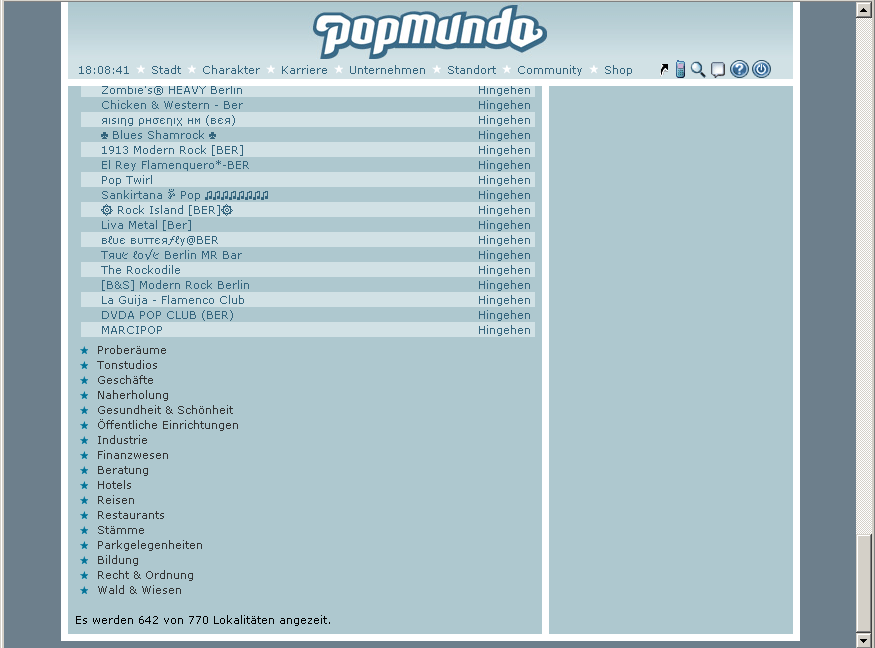Open the Standort menu
The width and height of the screenshot is (875, 648).
[472, 70]
